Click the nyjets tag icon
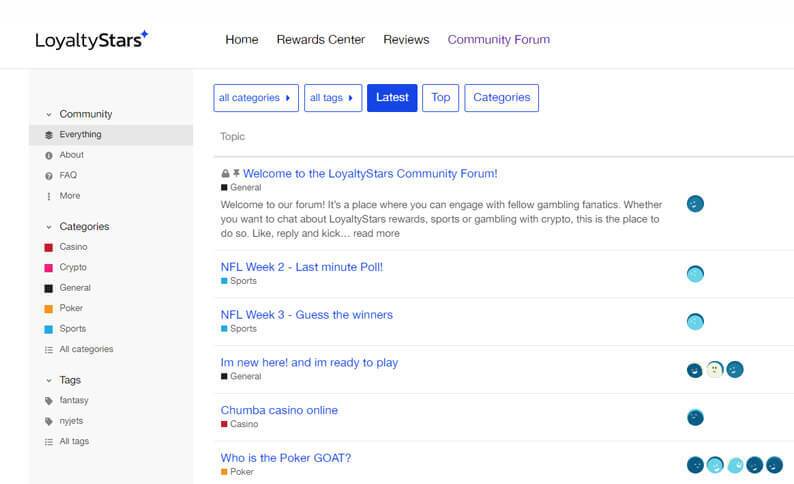The width and height of the screenshot is (794, 484). [x=49, y=421]
